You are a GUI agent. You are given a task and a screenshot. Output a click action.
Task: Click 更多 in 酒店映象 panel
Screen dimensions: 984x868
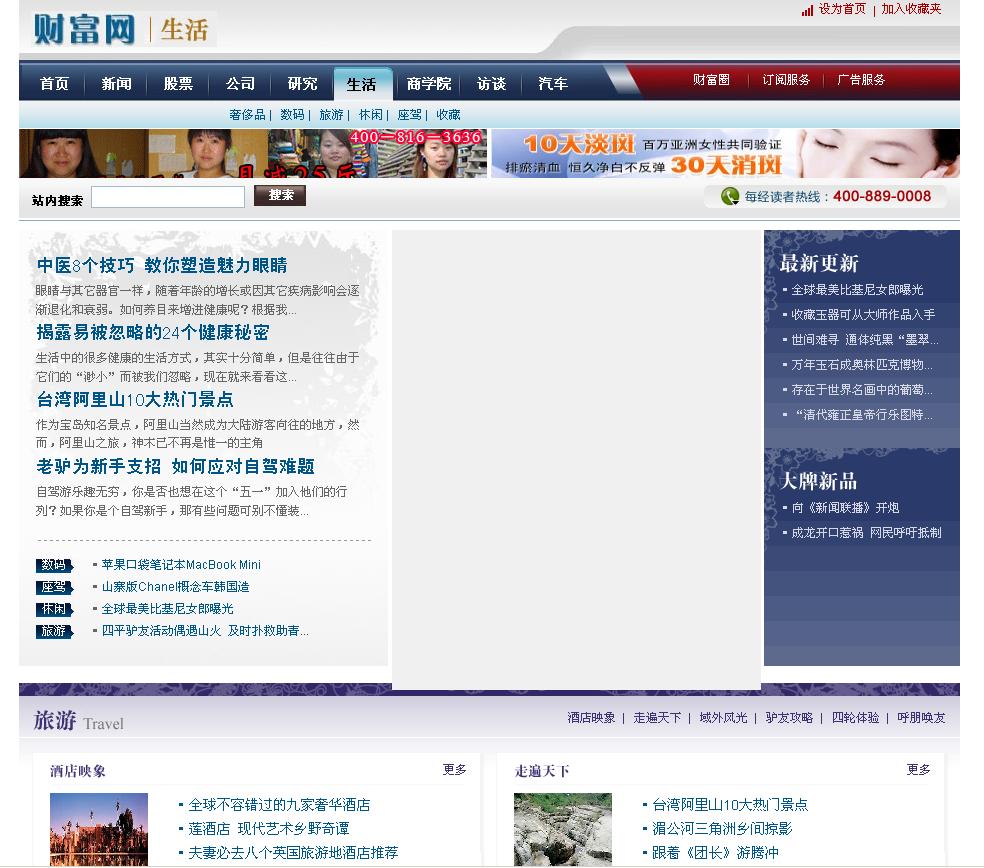coord(454,769)
